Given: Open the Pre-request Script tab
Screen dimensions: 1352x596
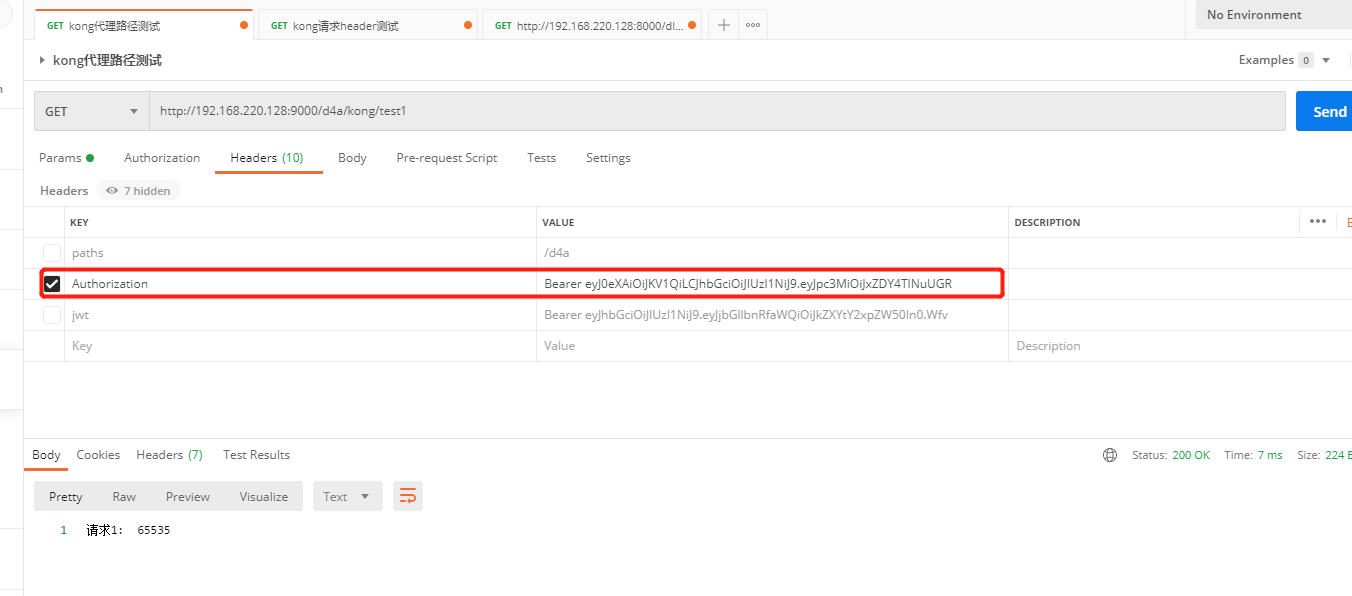Looking at the screenshot, I should (x=447, y=158).
